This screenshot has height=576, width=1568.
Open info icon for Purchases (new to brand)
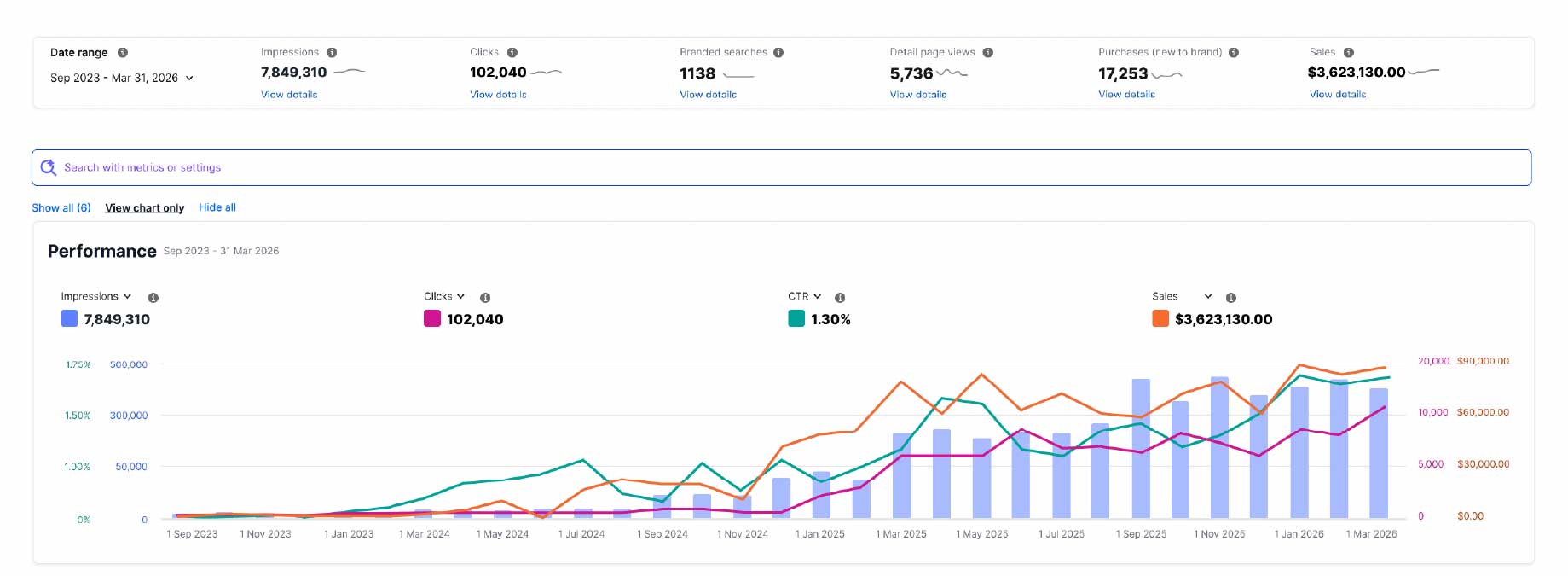(x=1234, y=53)
